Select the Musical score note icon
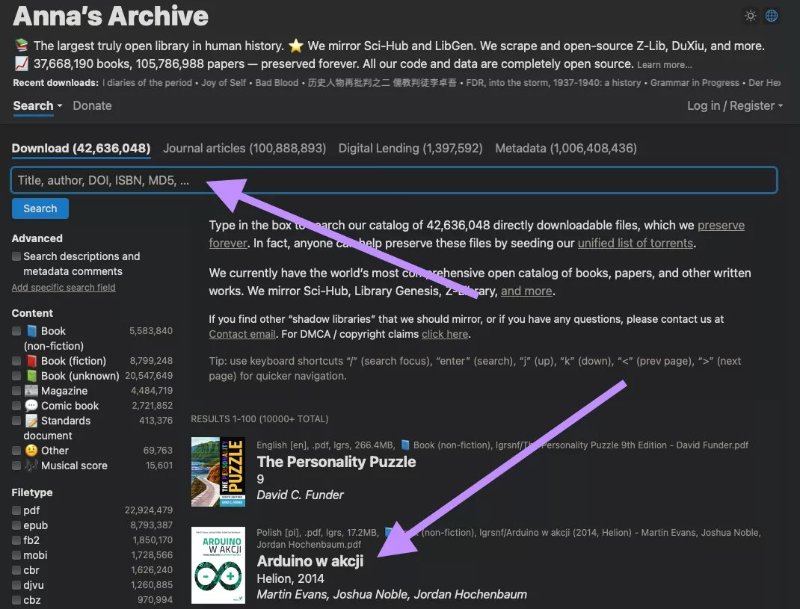Viewport: 800px width, 609px height. (x=31, y=464)
